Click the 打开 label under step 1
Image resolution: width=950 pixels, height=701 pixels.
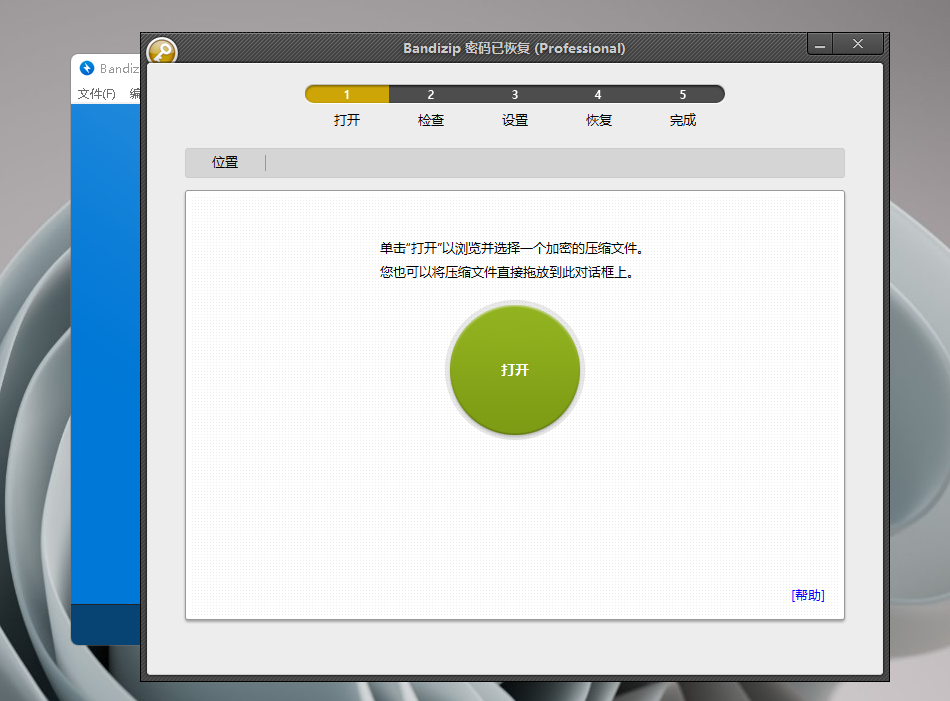pyautogui.click(x=347, y=120)
